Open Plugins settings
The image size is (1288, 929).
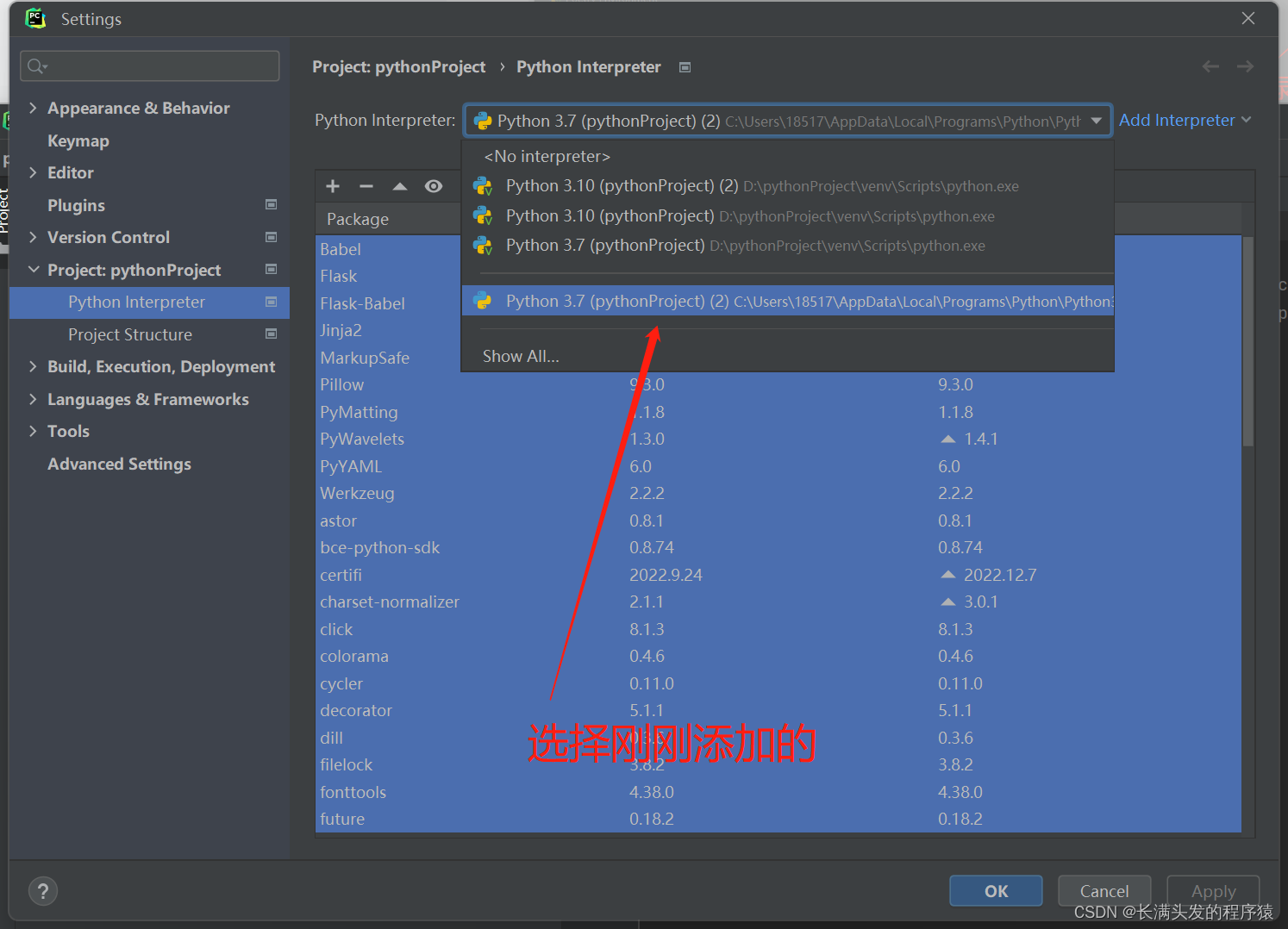click(76, 205)
